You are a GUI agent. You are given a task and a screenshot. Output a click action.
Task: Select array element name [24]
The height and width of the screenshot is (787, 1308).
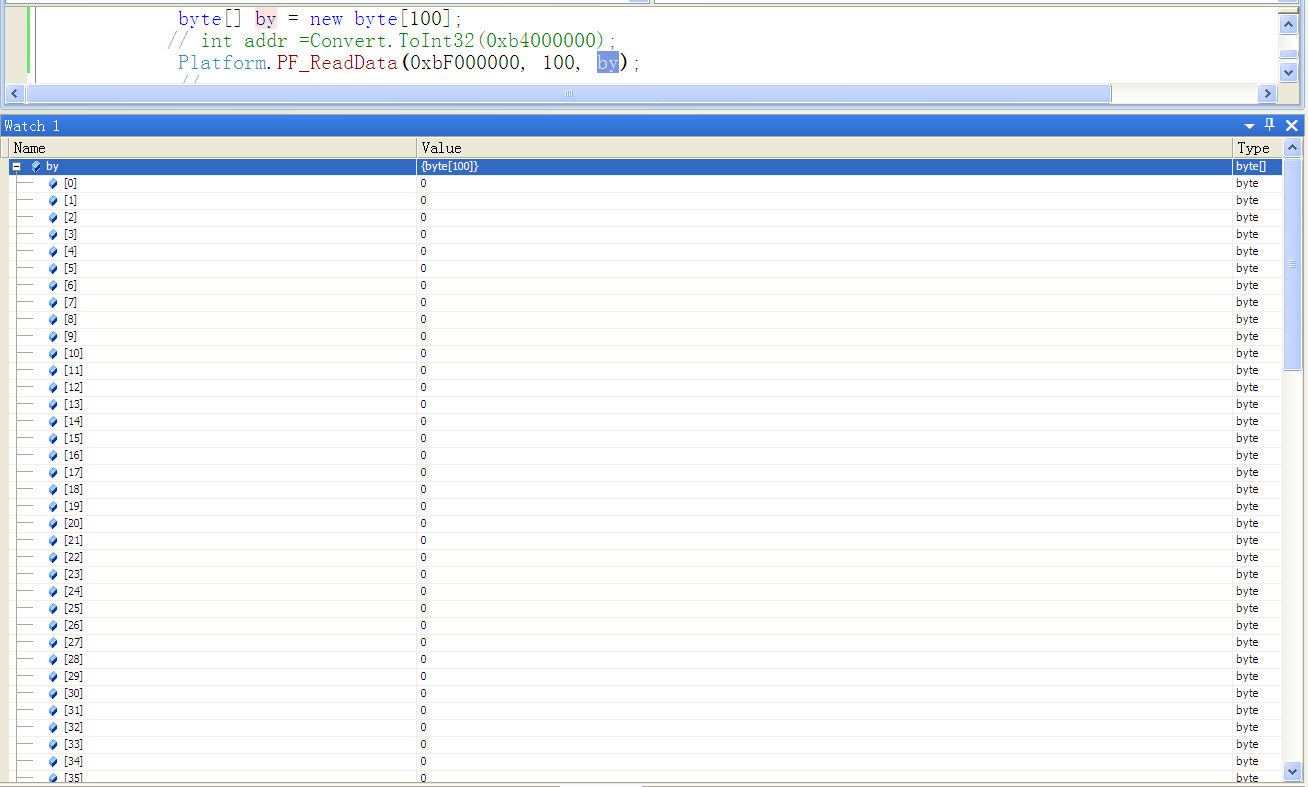coord(73,591)
